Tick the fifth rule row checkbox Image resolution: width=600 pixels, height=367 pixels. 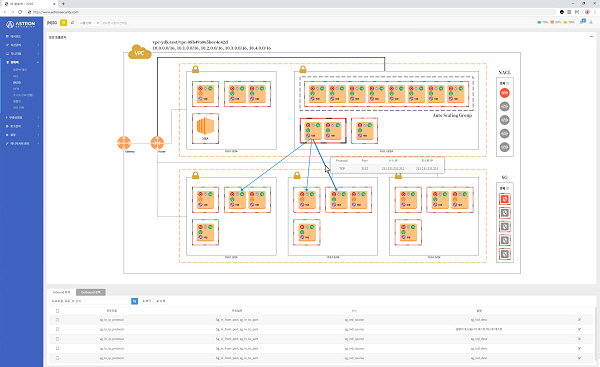coord(57,358)
